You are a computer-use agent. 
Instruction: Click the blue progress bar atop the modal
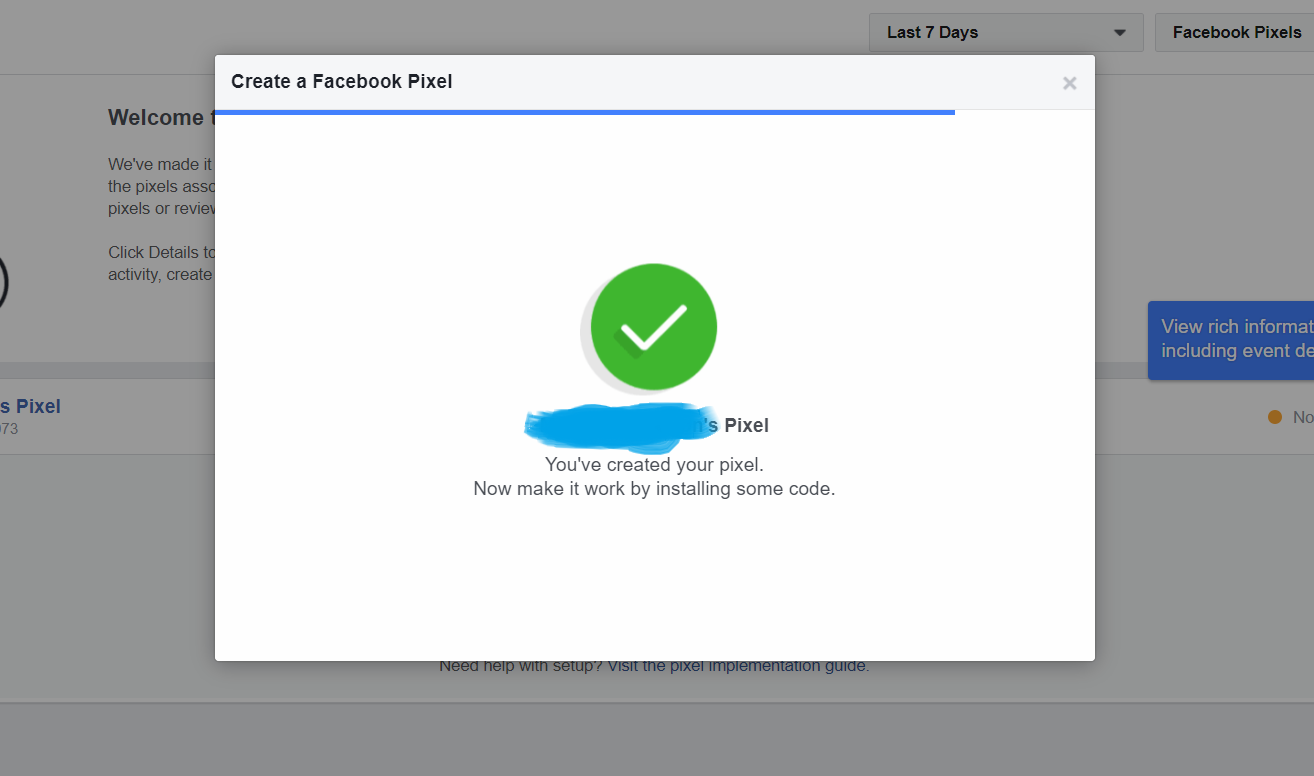[x=585, y=112]
